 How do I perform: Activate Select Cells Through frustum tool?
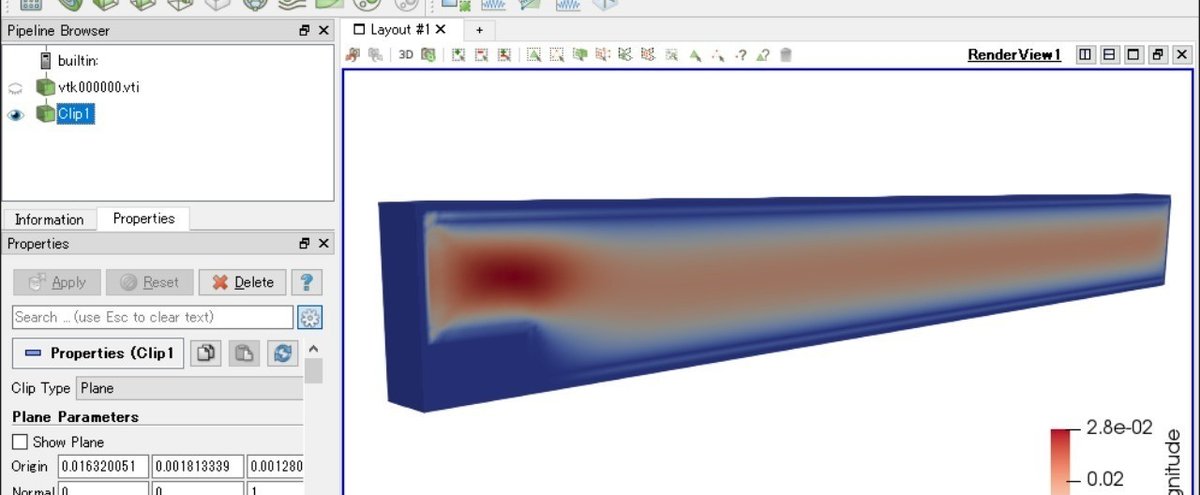[581, 55]
